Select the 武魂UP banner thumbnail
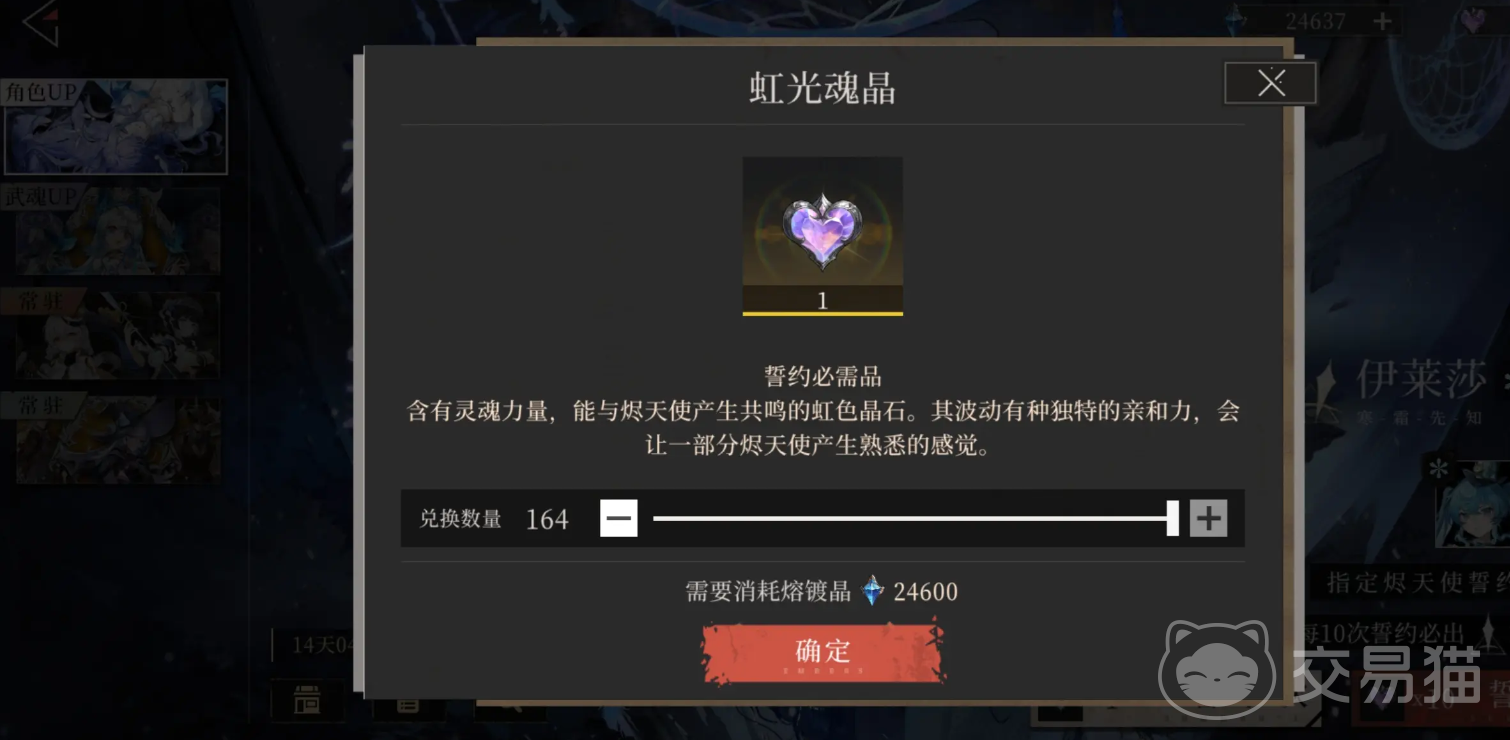 [x=115, y=231]
